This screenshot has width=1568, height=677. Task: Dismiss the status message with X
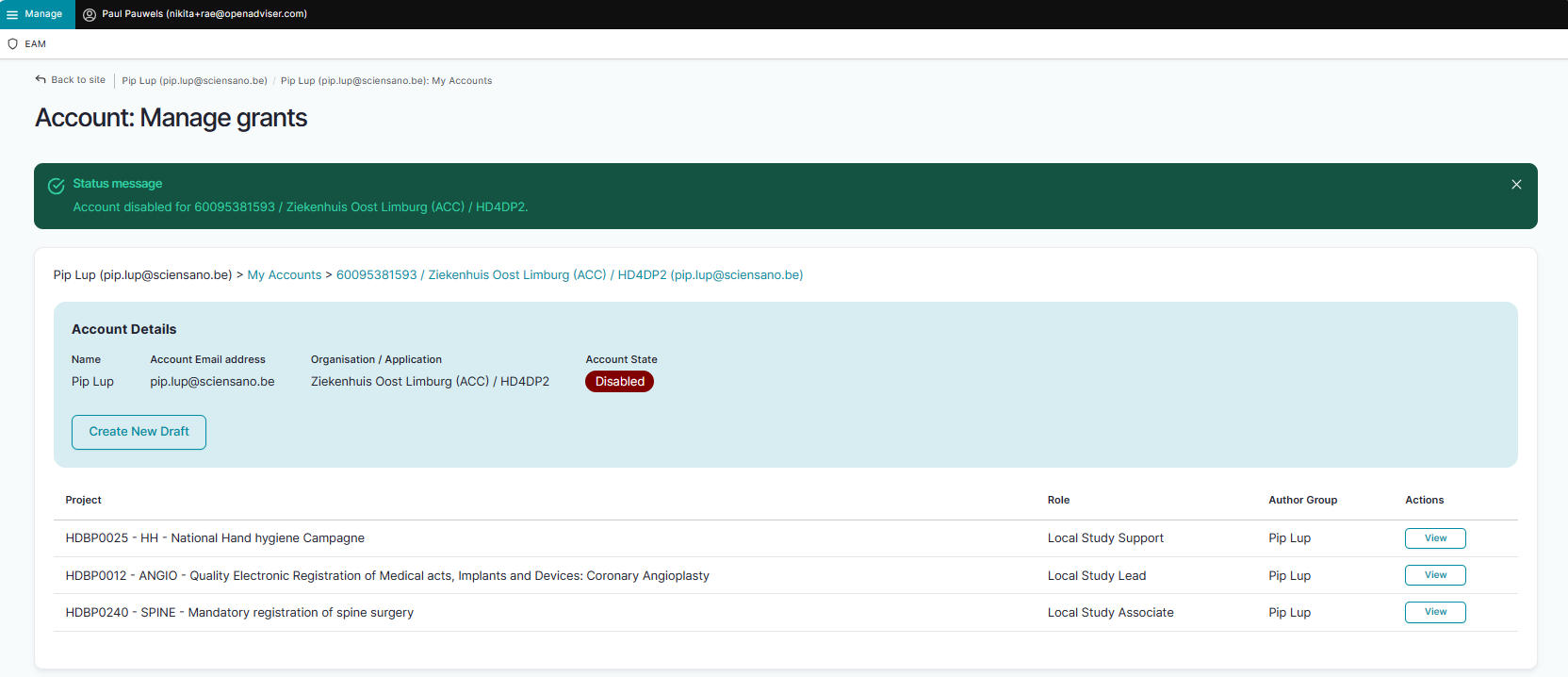[1516, 185]
